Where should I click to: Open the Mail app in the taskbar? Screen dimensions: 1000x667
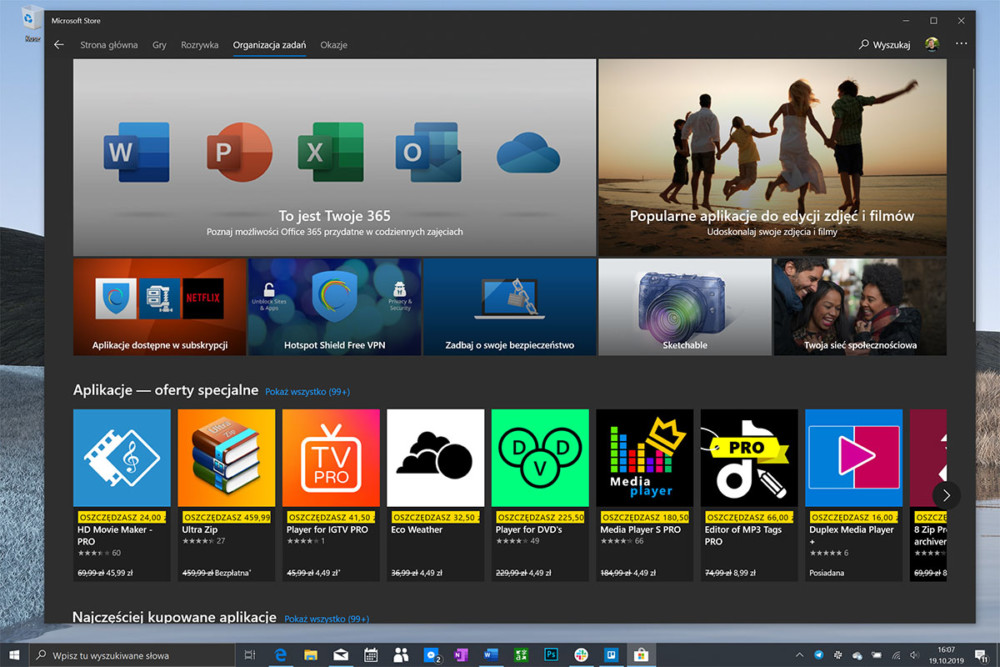[x=341, y=655]
